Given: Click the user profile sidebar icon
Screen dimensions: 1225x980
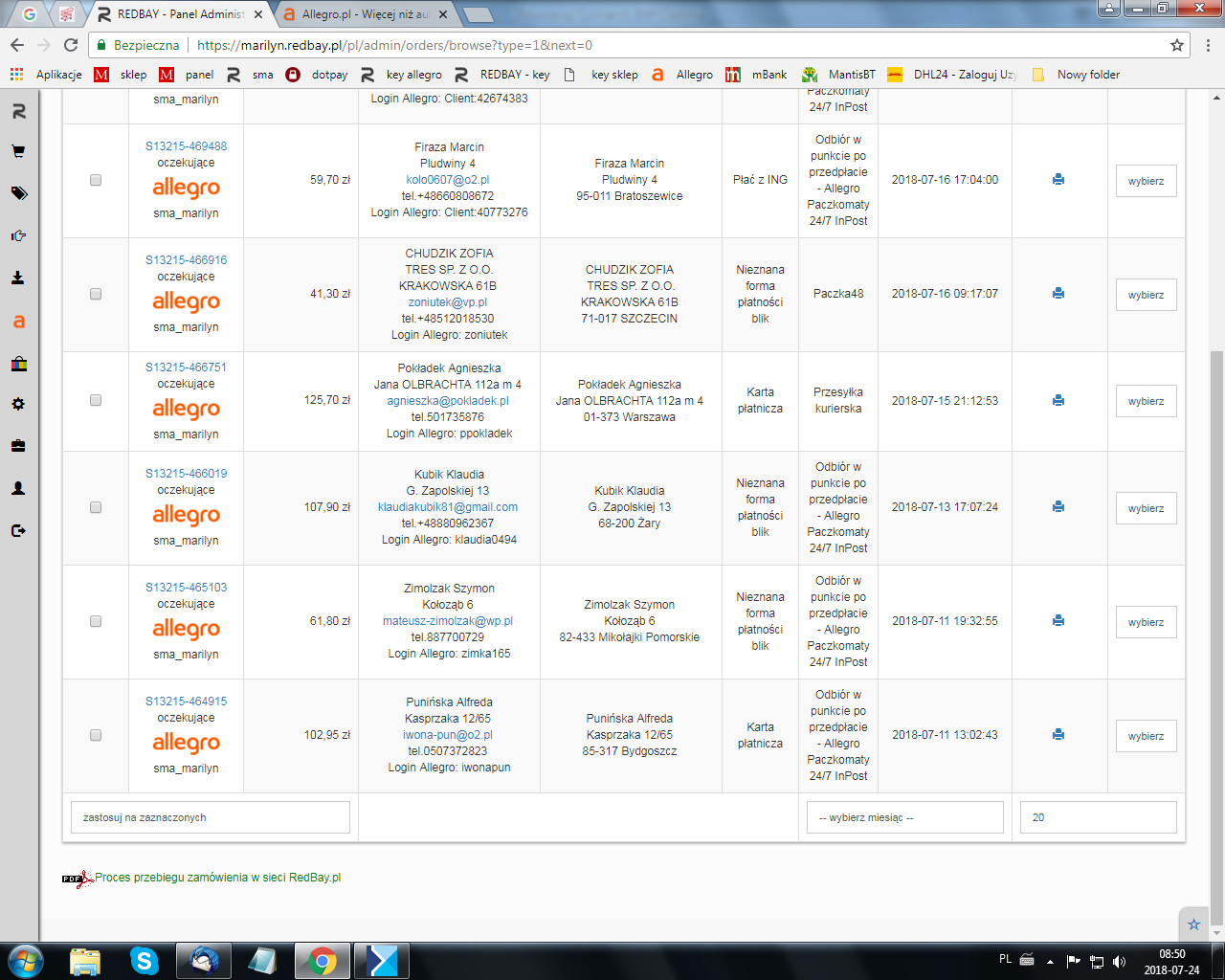Looking at the screenshot, I should (18, 488).
